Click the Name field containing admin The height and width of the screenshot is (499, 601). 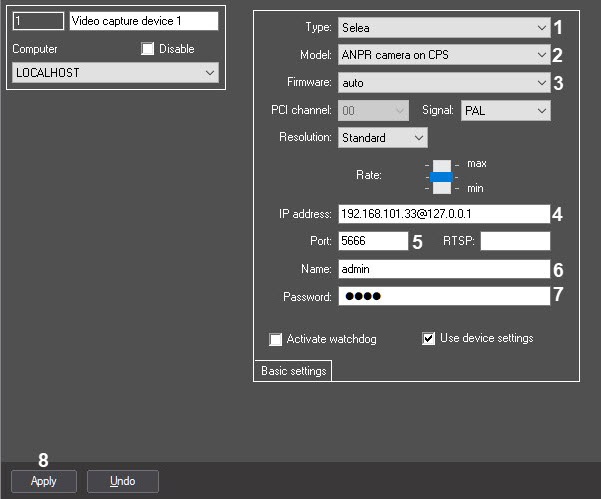[443, 269]
